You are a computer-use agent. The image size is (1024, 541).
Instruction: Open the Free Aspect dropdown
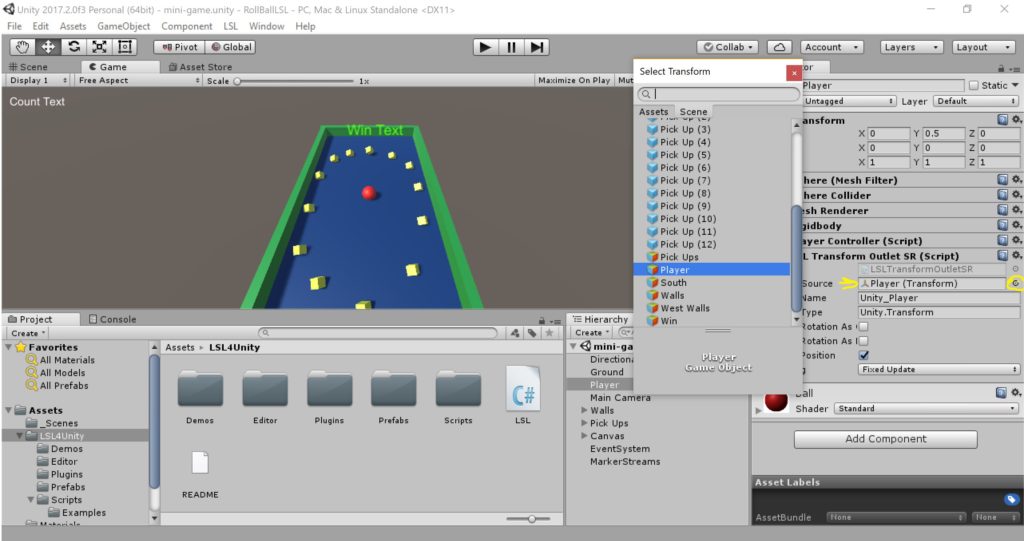(x=138, y=80)
